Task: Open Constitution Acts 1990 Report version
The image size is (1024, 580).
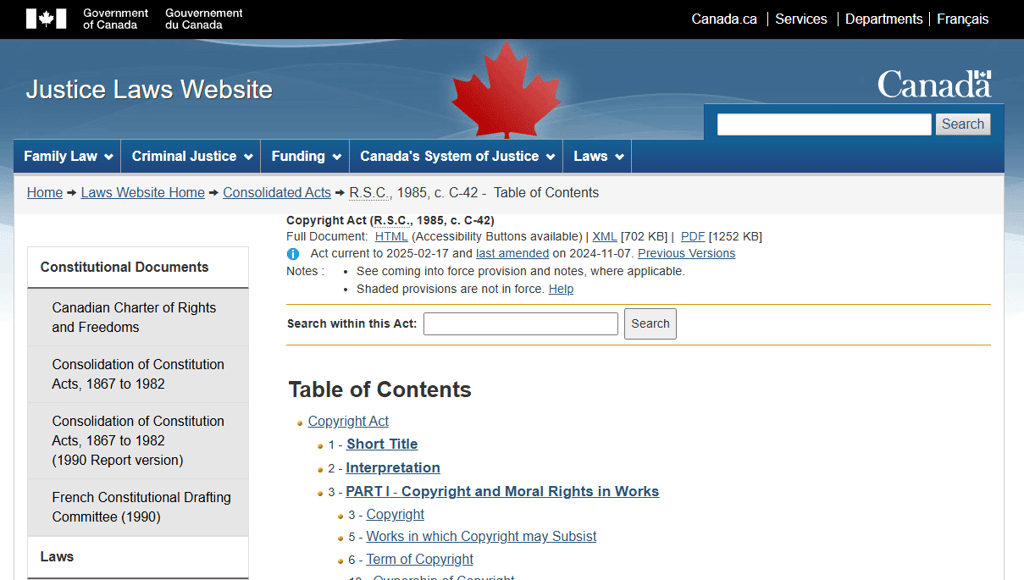Action: 138,441
